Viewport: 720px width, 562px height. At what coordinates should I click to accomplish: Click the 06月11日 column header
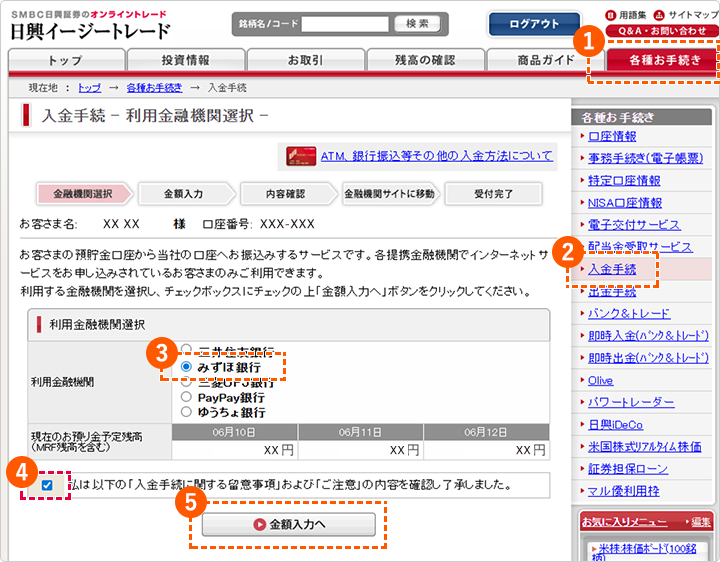360,432
